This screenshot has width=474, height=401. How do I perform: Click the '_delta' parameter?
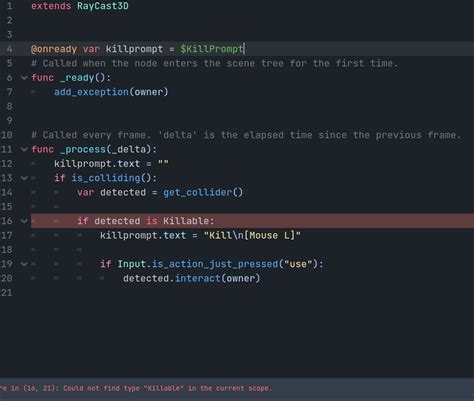coord(129,150)
